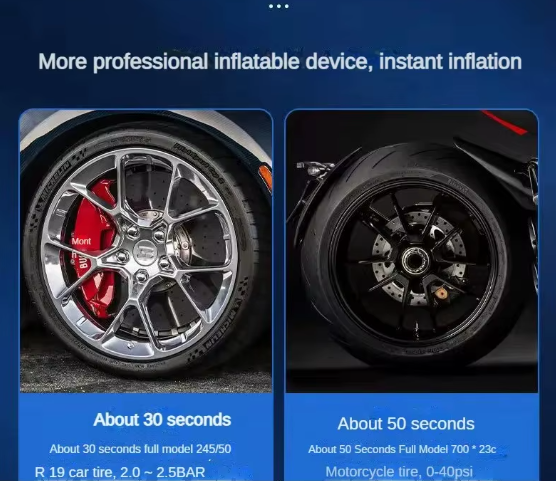Click the red stripe on the motorcycle fairing
This screenshot has height=481, width=556.
pos(505,122)
